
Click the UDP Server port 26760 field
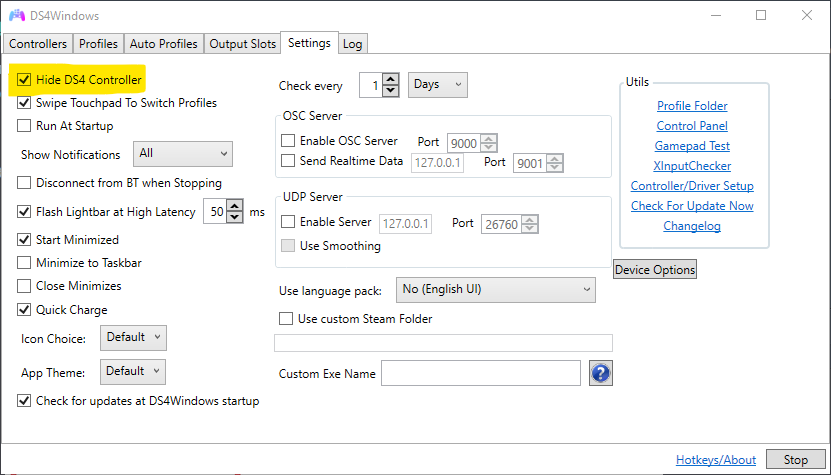pos(501,224)
